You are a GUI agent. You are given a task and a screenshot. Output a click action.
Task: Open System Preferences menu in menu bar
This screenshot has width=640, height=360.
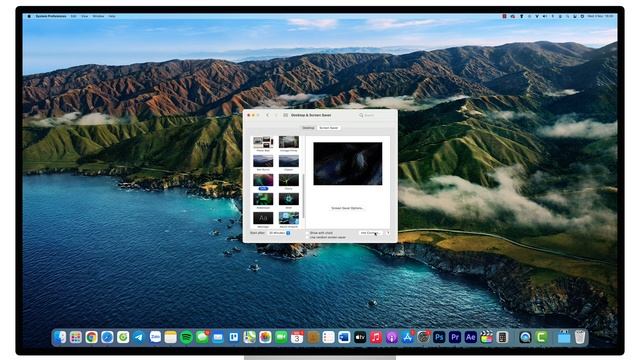tap(51, 16)
